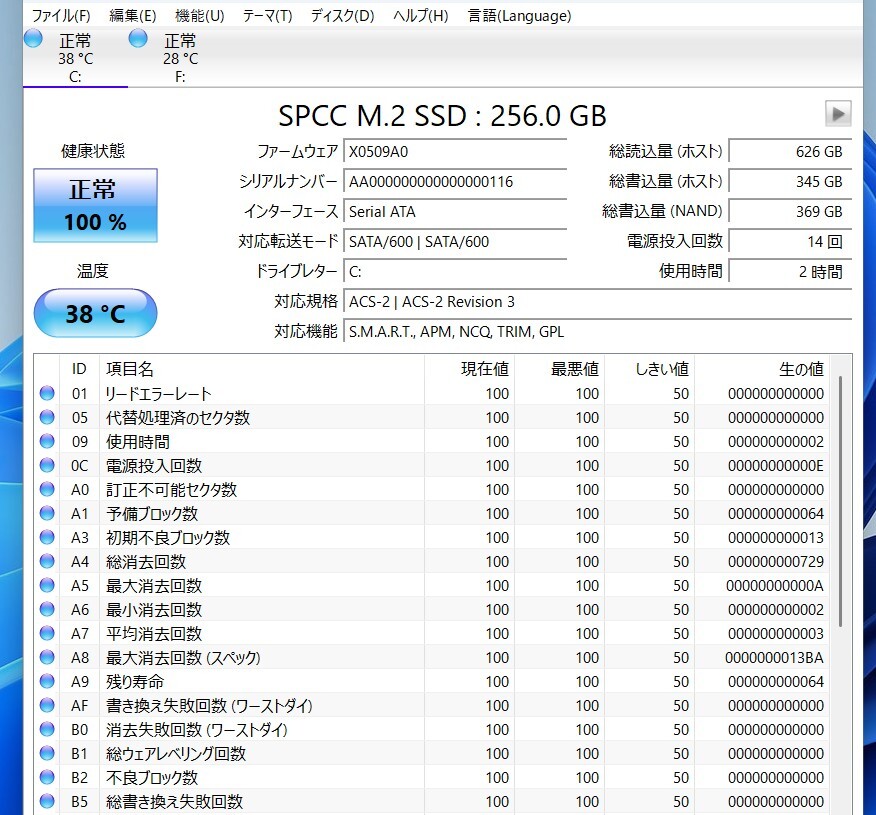
Task: Click the features field S.M.A.R.T., APM, NCQ
Action: (x=598, y=332)
